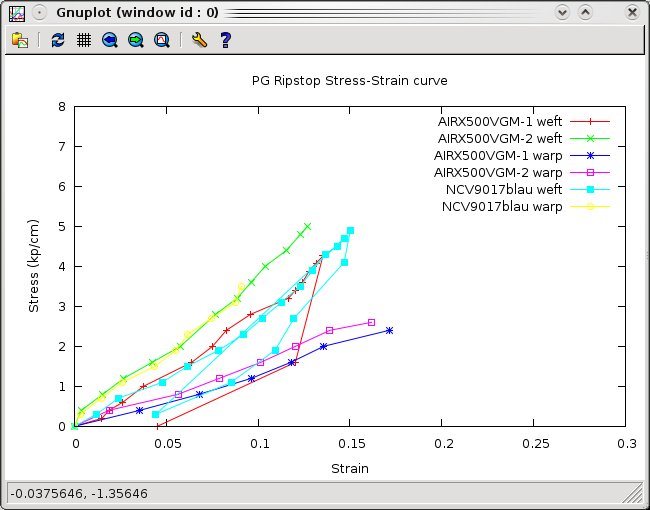Screen dimensions: 650x510
Task: Click red line sample for AIRX500VGM-1 weft
Action: 590,121
